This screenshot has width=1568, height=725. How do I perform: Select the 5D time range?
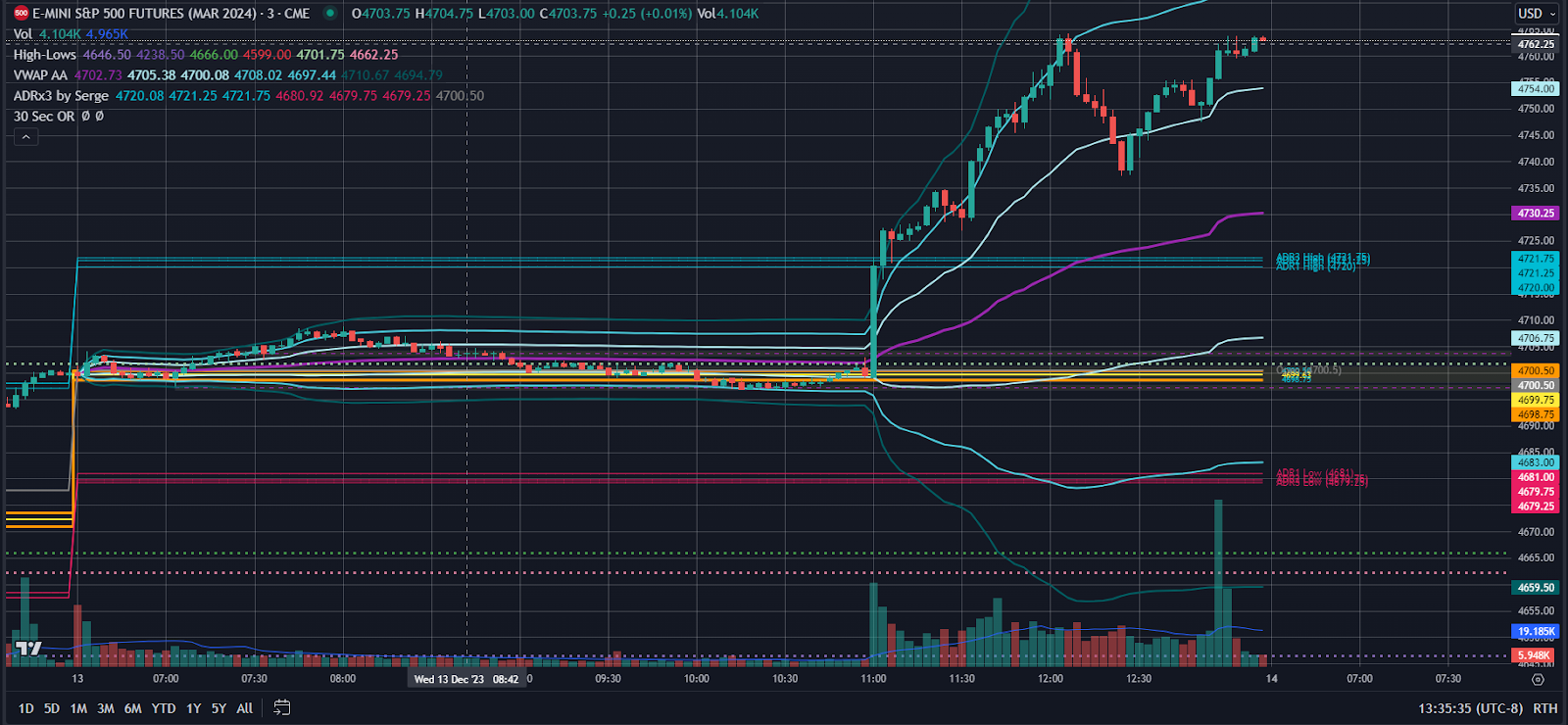(52, 708)
